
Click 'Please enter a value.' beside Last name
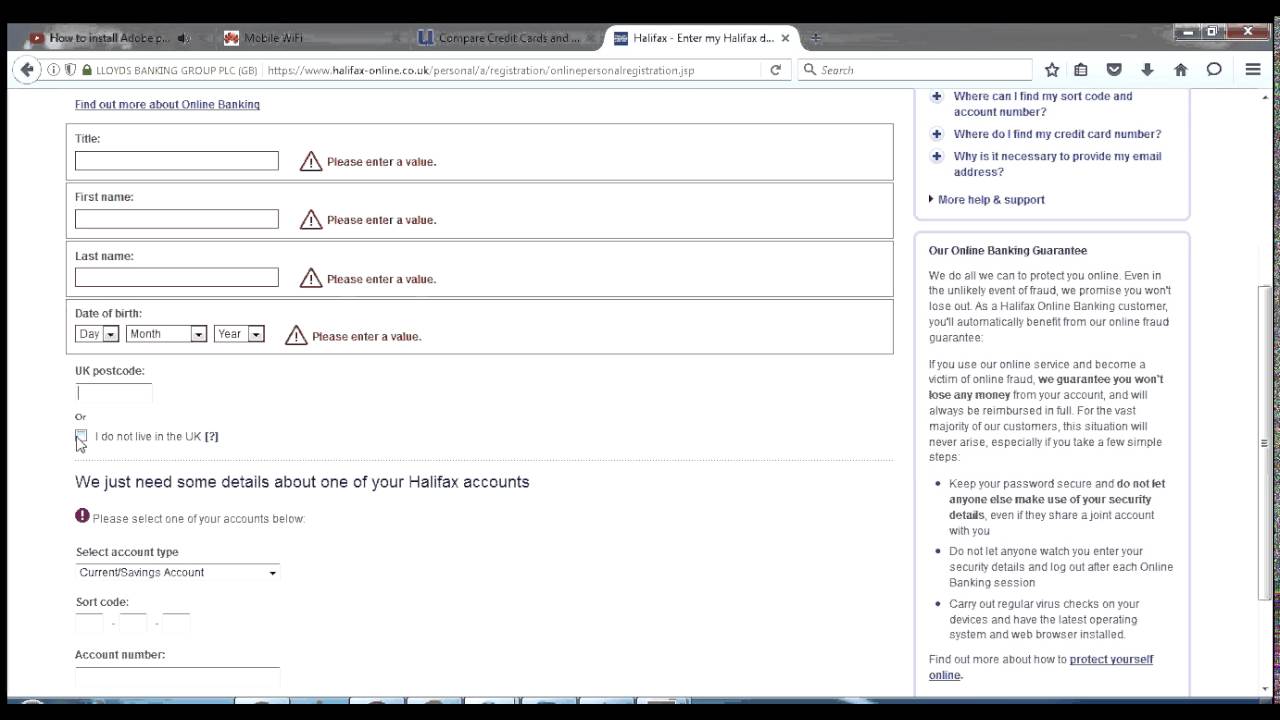382,279
